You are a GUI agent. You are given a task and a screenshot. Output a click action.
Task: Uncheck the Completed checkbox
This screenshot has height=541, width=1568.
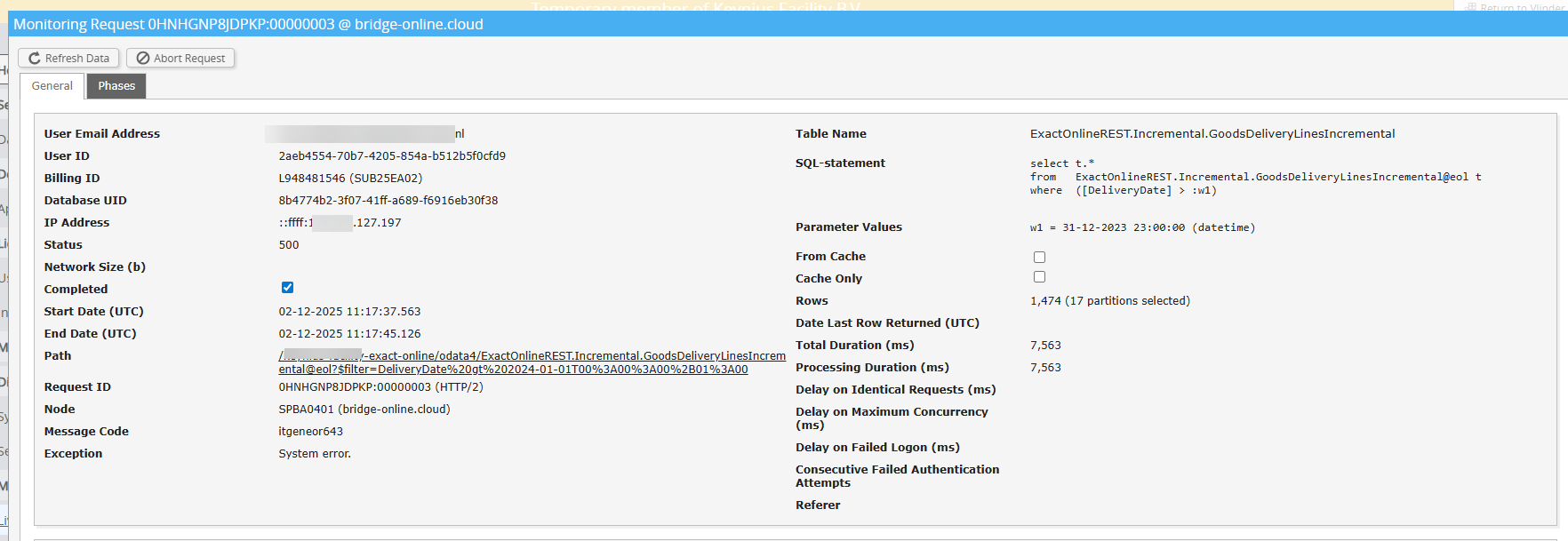coord(287,288)
